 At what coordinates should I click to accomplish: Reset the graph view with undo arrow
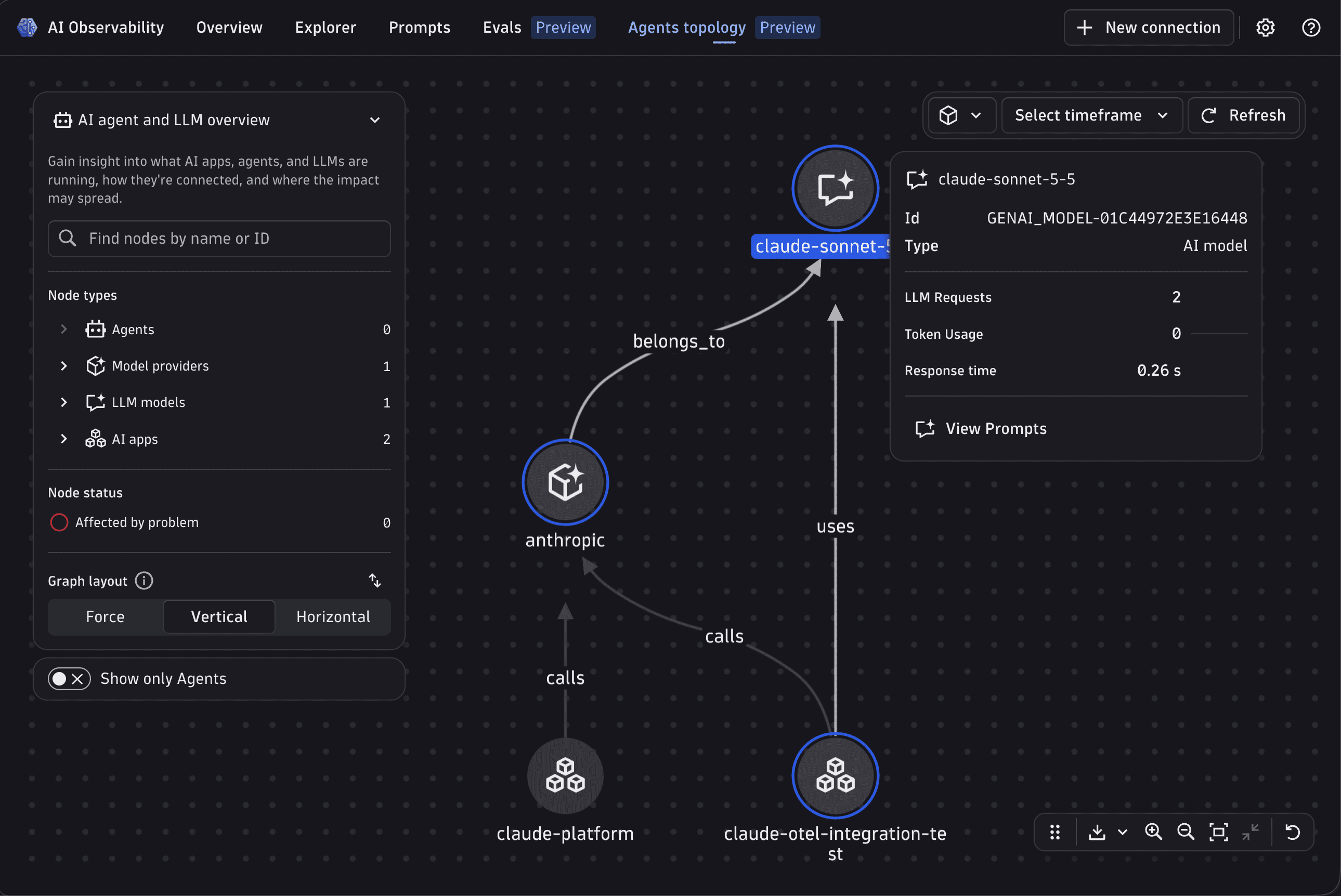1293,832
